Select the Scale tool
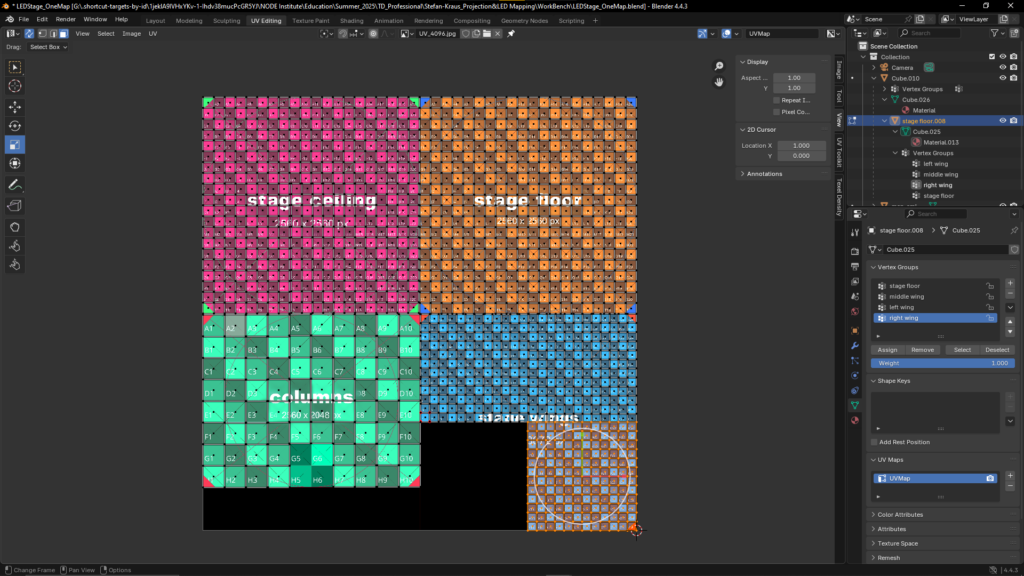 pyautogui.click(x=14, y=144)
